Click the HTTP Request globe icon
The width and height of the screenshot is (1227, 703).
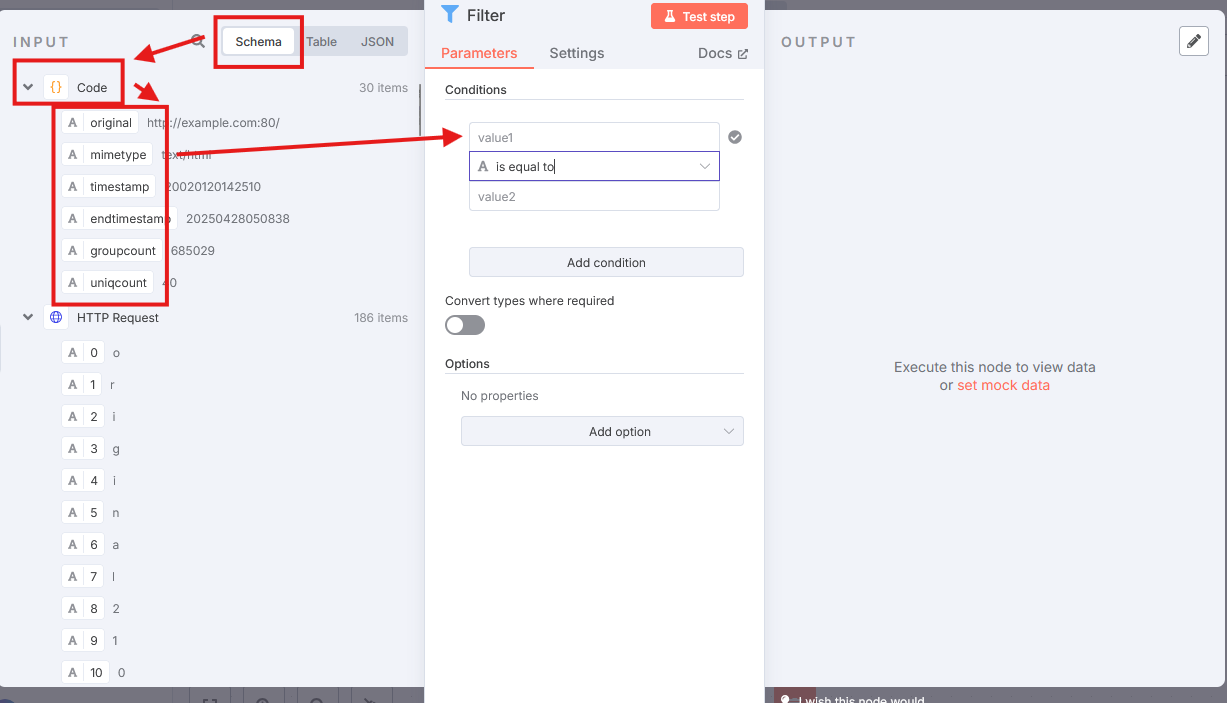[56, 317]
